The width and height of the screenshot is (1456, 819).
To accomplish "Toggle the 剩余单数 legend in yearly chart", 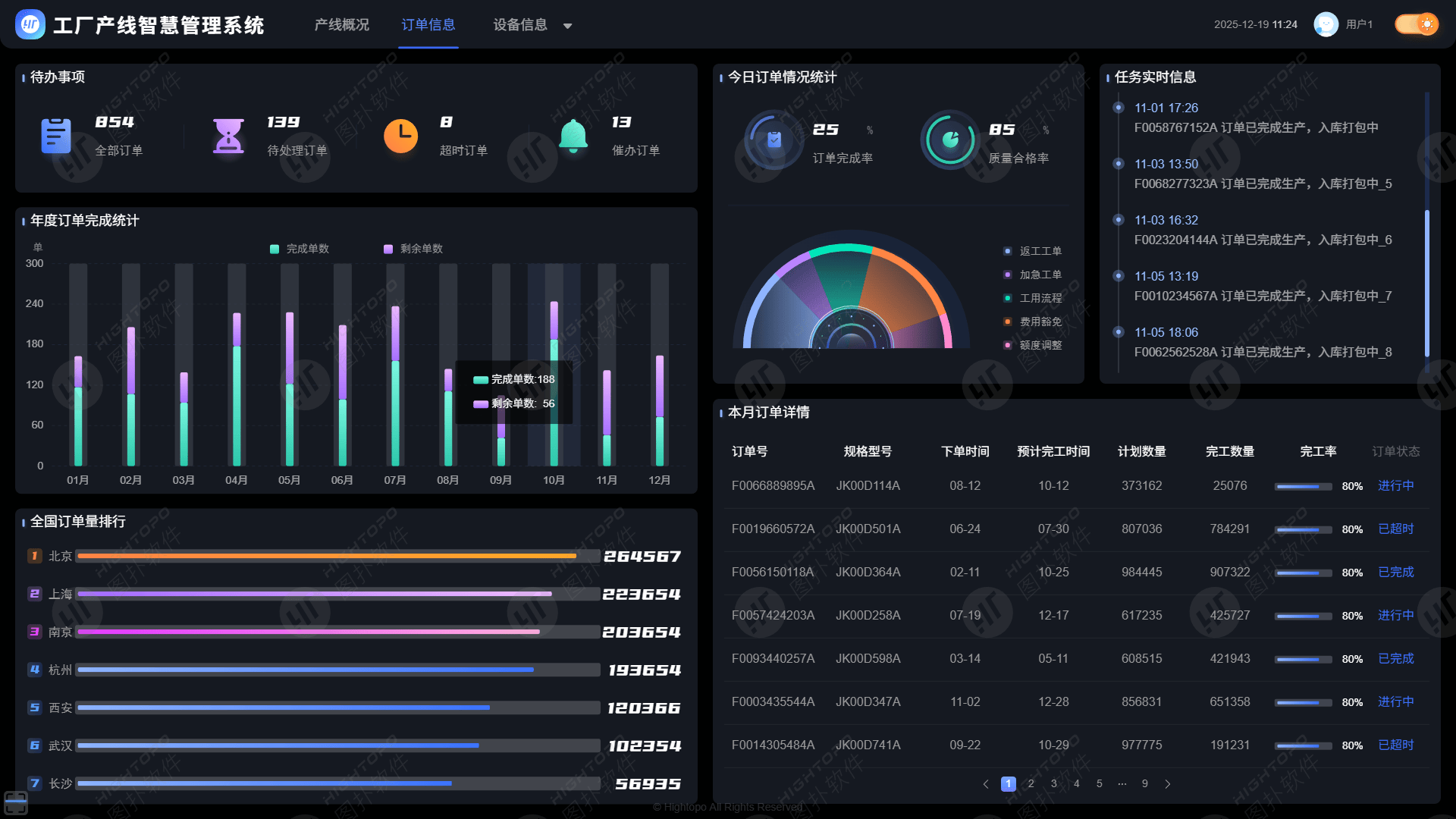I will pos(413,249).
